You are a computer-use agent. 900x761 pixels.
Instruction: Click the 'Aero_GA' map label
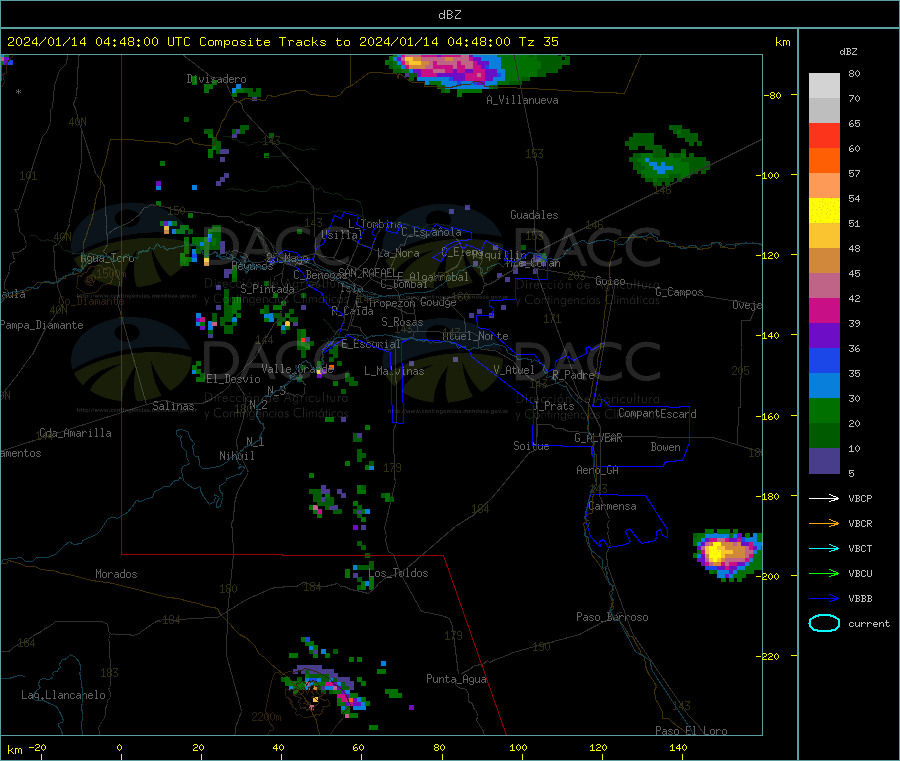coord(597,471)
